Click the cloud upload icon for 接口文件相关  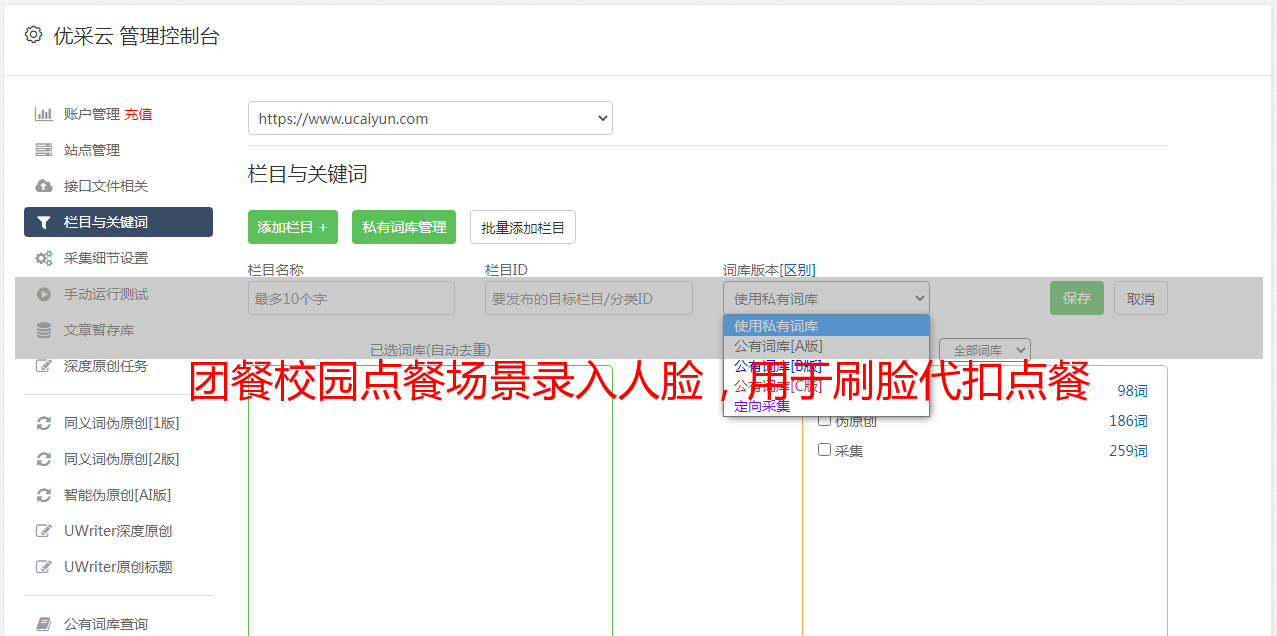coord(43,186)
